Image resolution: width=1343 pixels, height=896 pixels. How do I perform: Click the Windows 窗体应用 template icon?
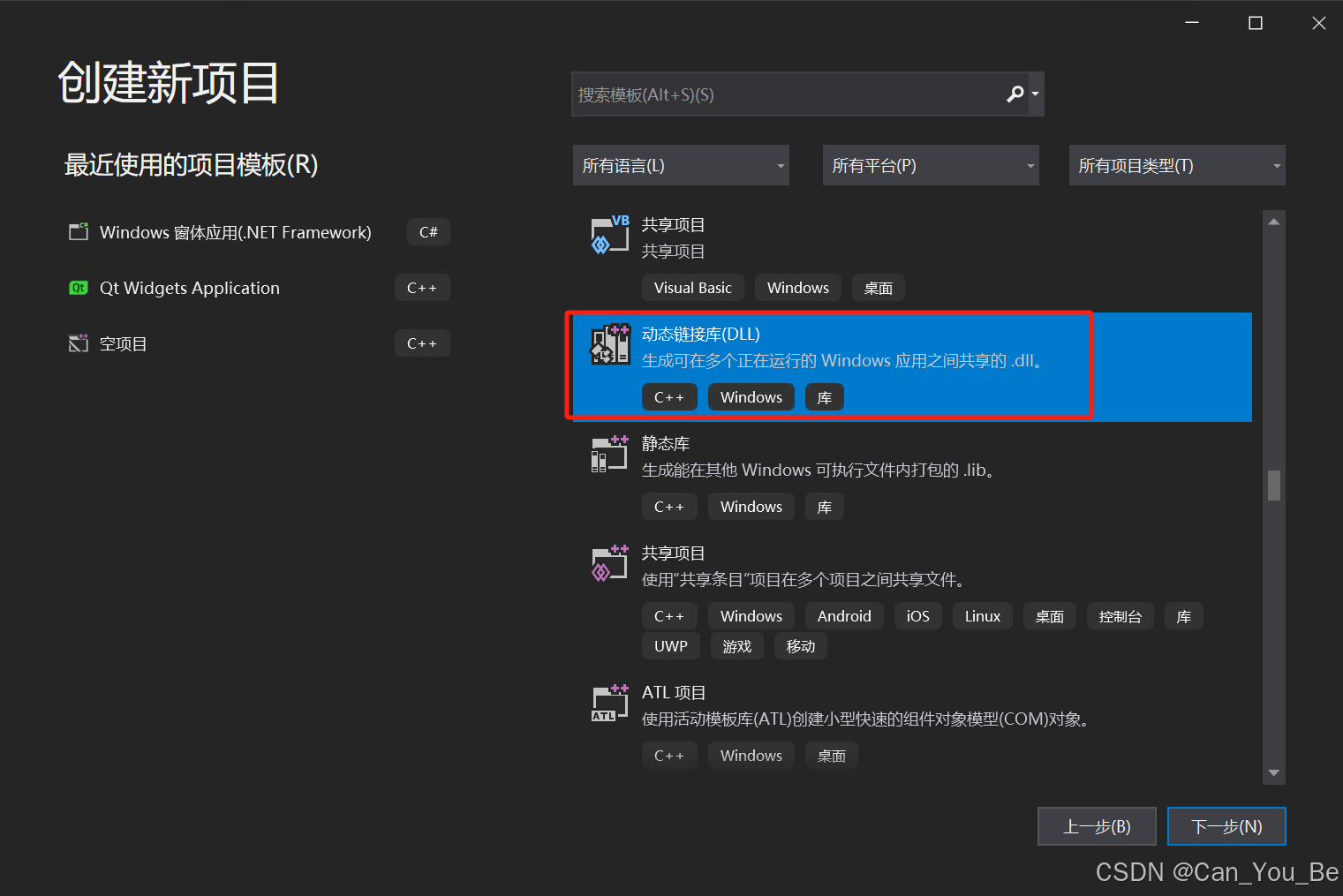pyautogui.click(x=79, y=231)
